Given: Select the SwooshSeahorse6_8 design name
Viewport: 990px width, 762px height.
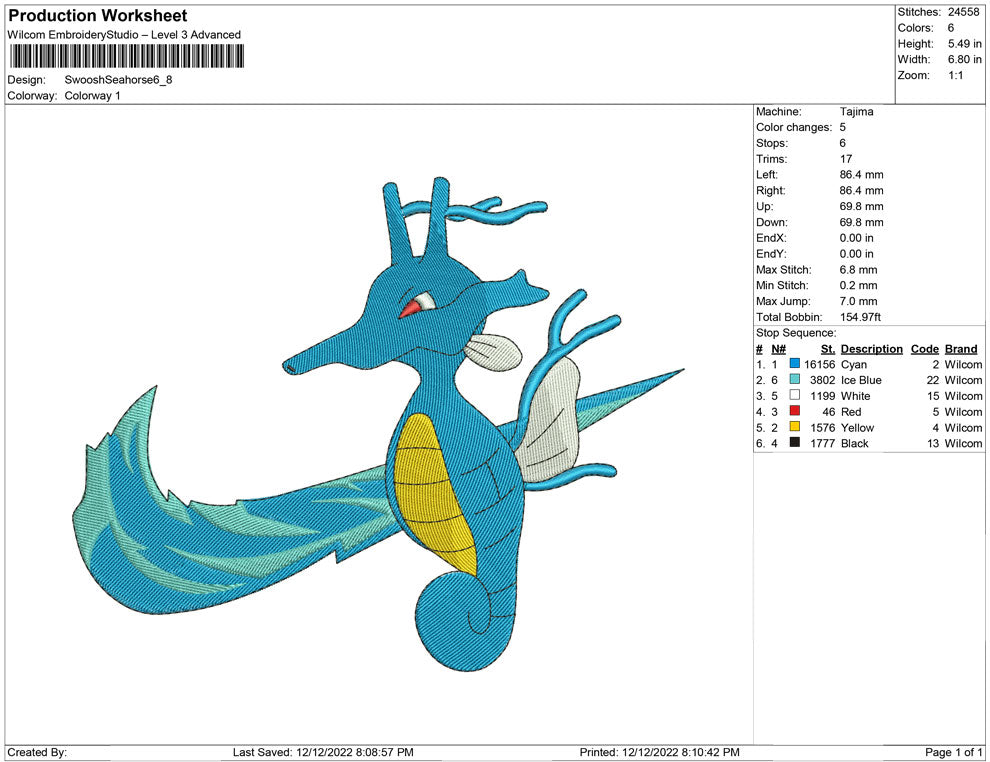Looking at the screenshot, I should [x=118, y=80].
